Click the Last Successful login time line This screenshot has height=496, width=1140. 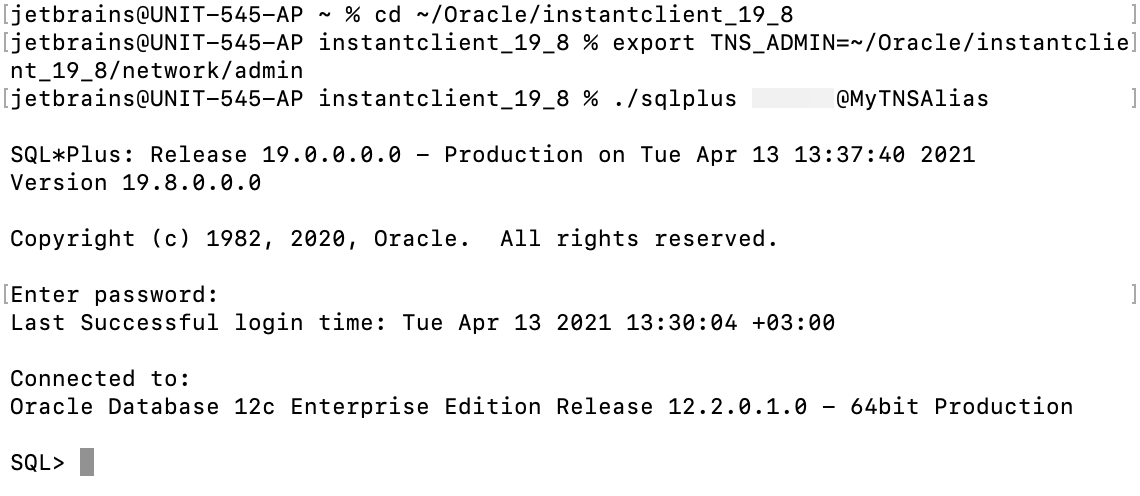pyautogui.click(x=422, y=323)
